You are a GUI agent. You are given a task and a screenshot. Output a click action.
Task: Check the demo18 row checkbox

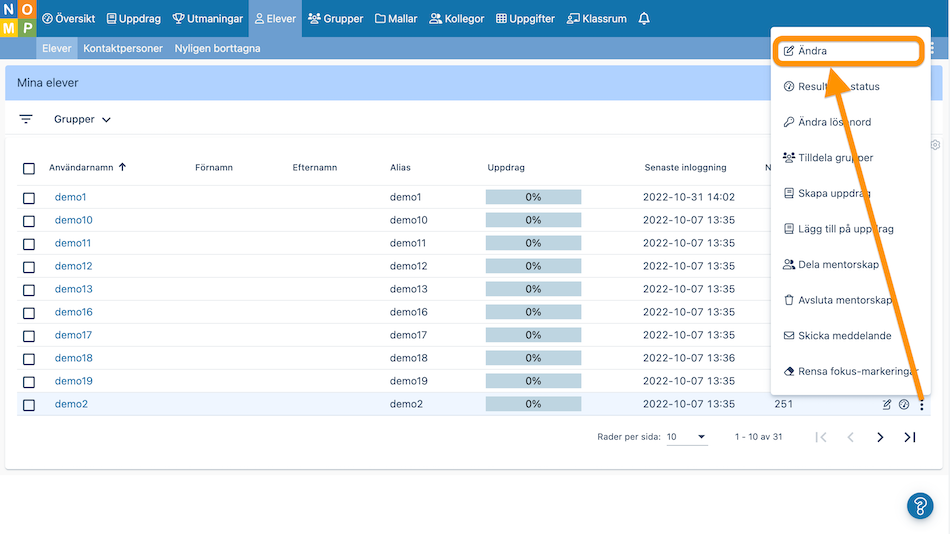28,359
